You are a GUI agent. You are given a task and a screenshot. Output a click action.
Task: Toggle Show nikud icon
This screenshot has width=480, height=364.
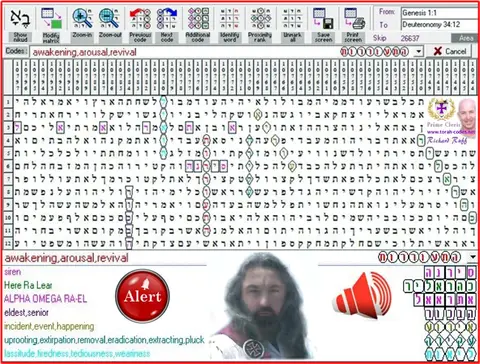click(20, 24)
